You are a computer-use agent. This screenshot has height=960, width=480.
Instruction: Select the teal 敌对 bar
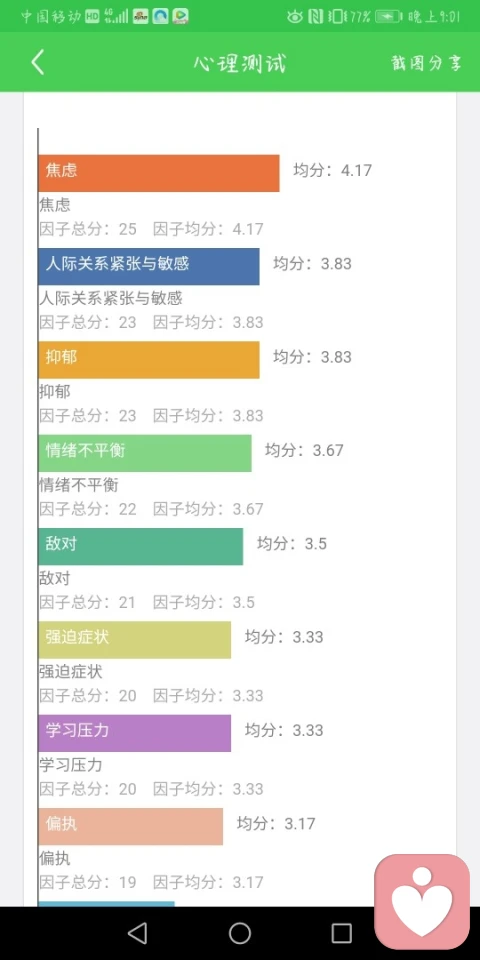[140, 547]
